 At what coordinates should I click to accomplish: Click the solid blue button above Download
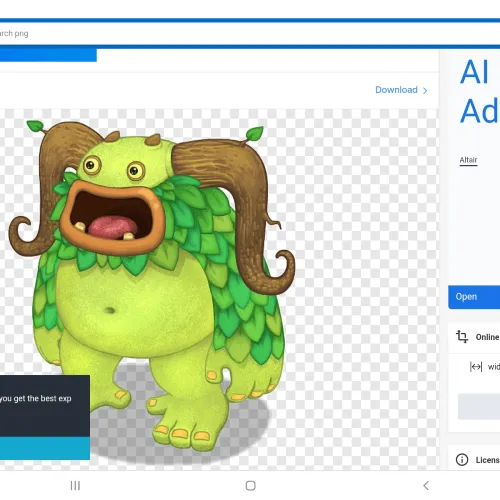pos(48,55)
